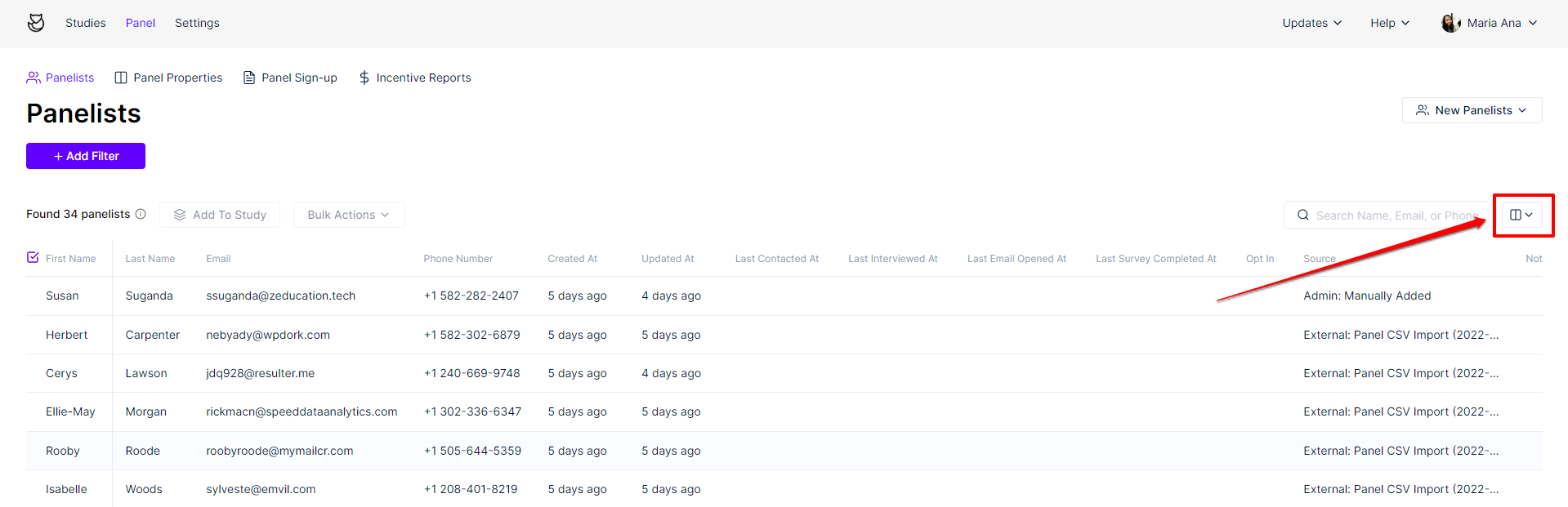Screen dimensions: 1568x507
Task: Click the Add To Study layers icon
Action: (180, 215)
